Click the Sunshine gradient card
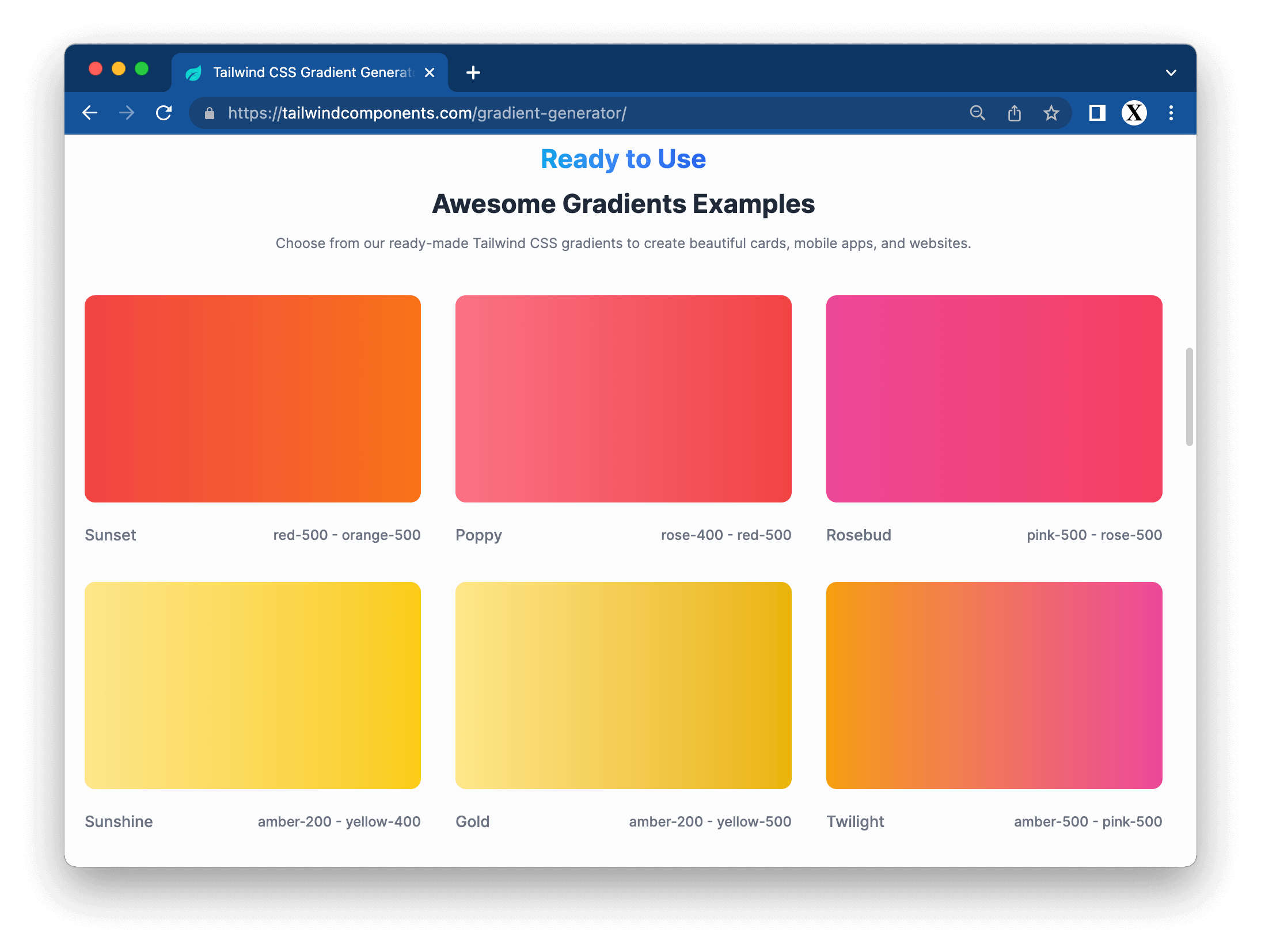1261x952 pixels. point(253,685)
